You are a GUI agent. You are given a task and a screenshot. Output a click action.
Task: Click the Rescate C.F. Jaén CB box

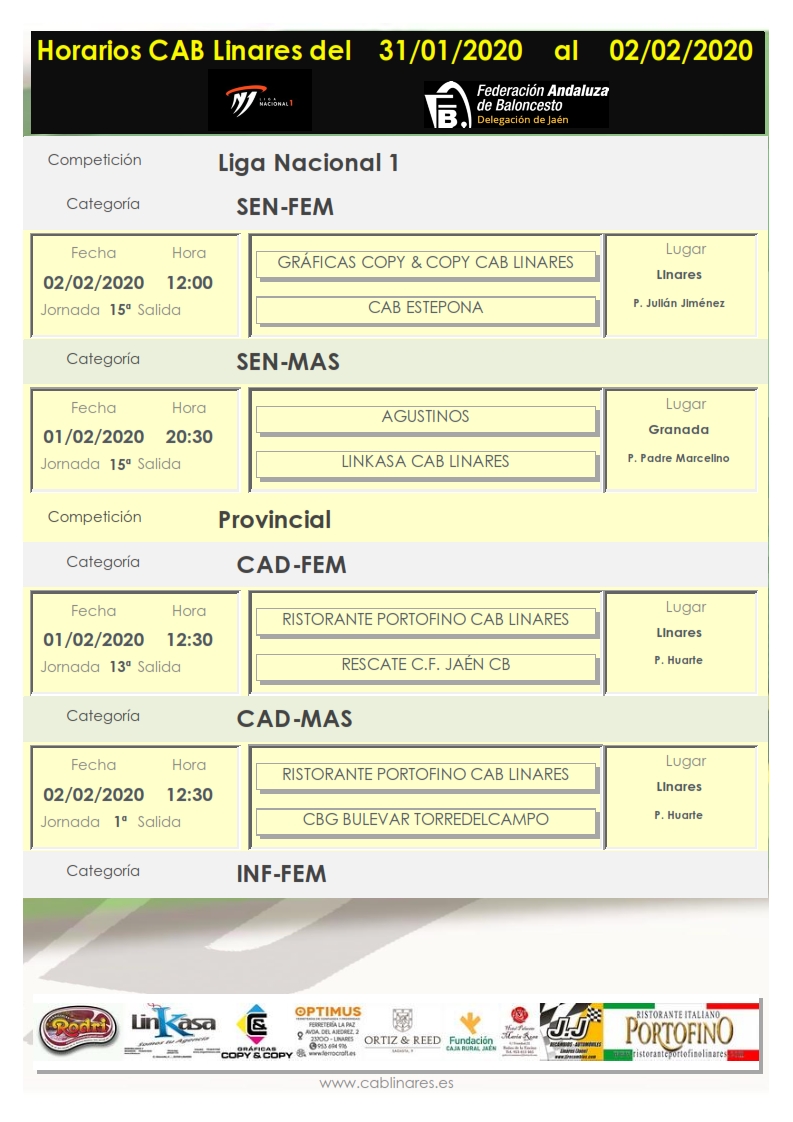[x=425, y=665]
